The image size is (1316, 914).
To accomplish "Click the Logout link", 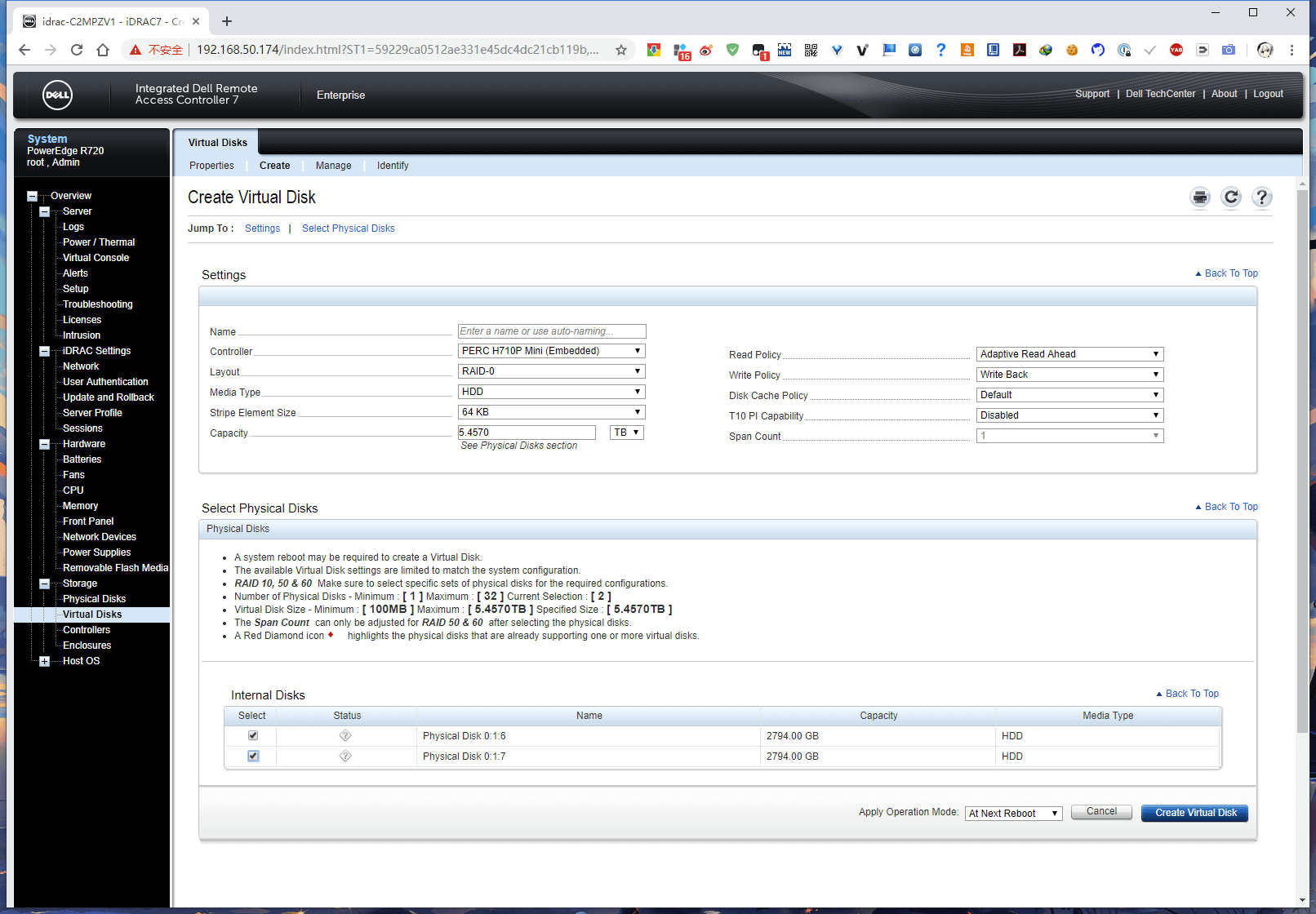I will (1268, 93).
